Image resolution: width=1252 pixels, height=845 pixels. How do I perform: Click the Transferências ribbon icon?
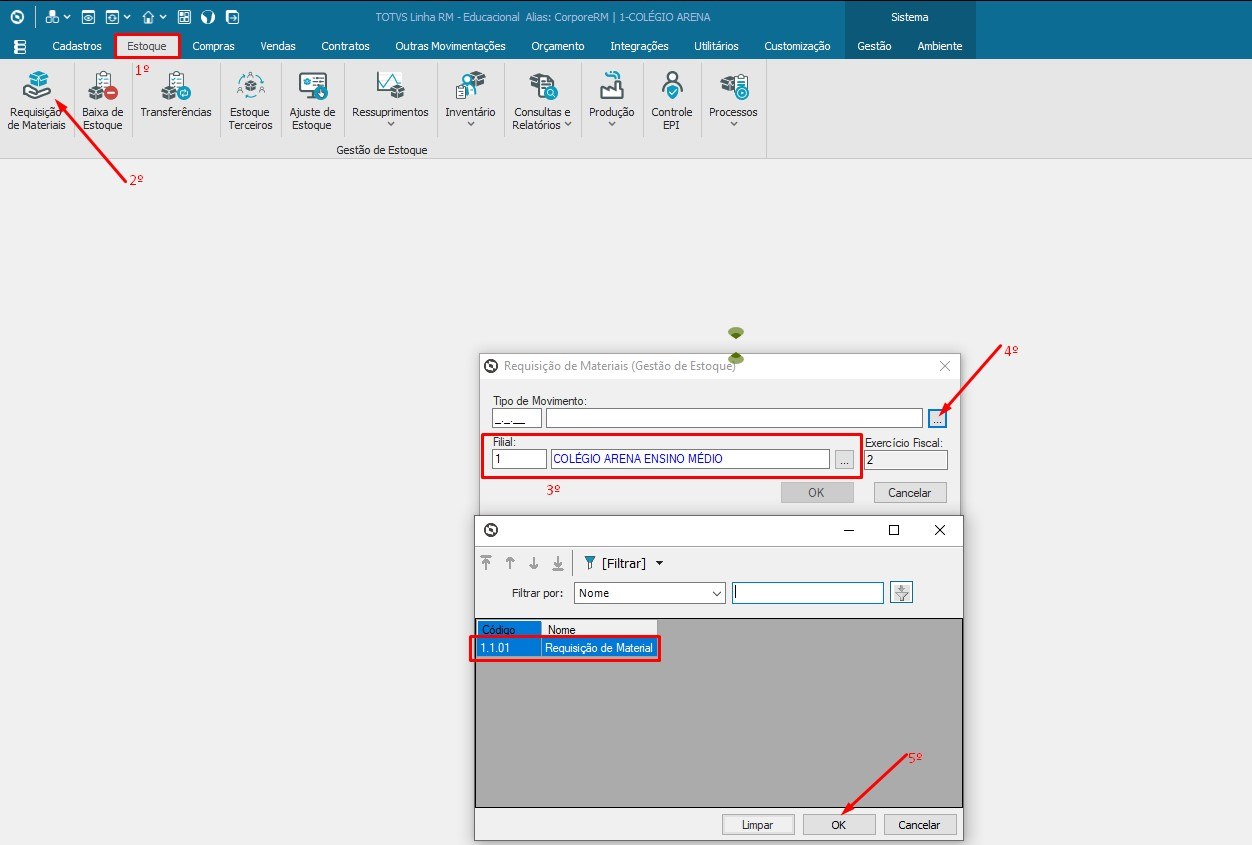pyautogui.click(x=175, y=96)
